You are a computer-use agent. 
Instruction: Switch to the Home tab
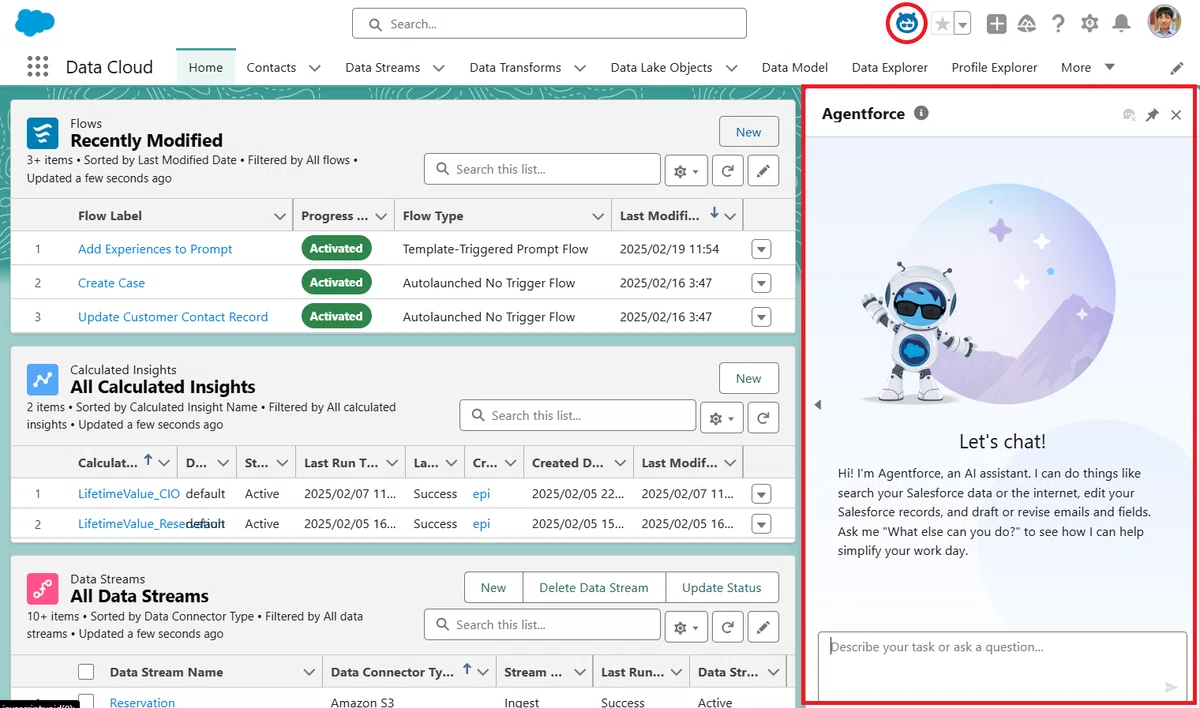point(206,67)
